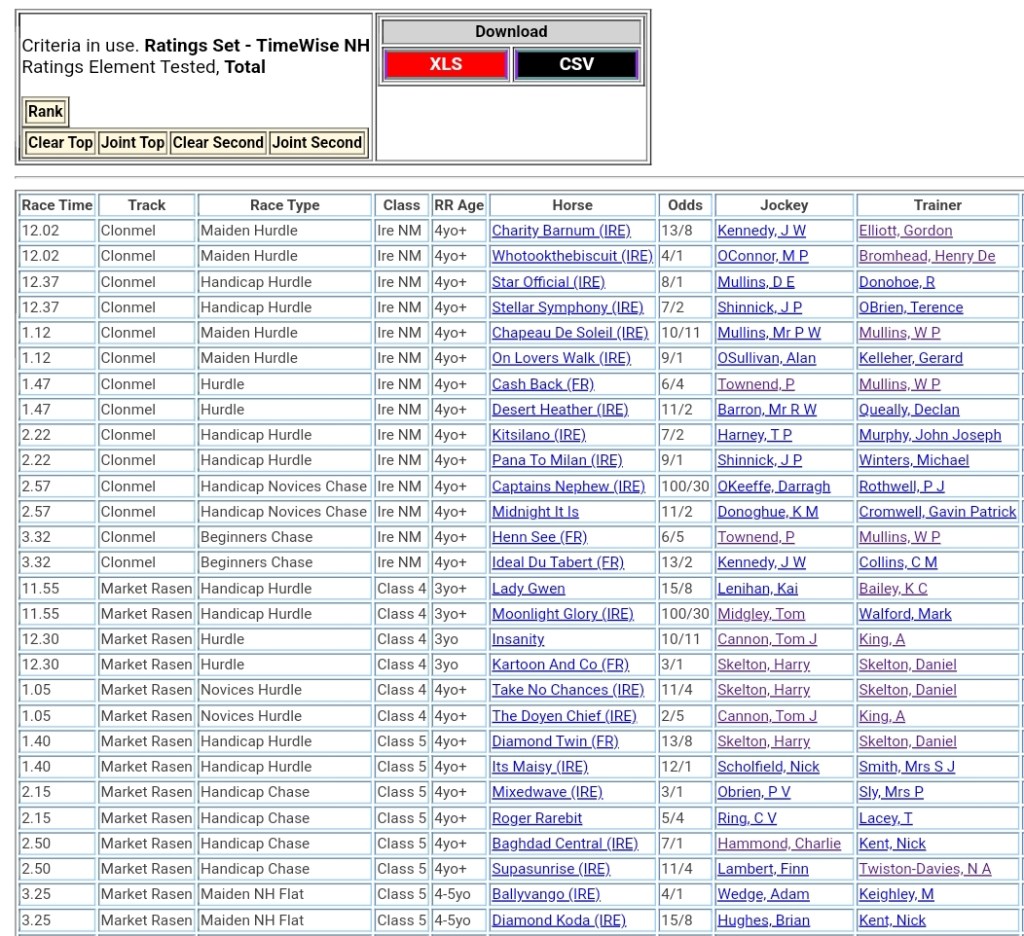
Task: Download the ratings as CSV
Action: (x=576, y=64)
